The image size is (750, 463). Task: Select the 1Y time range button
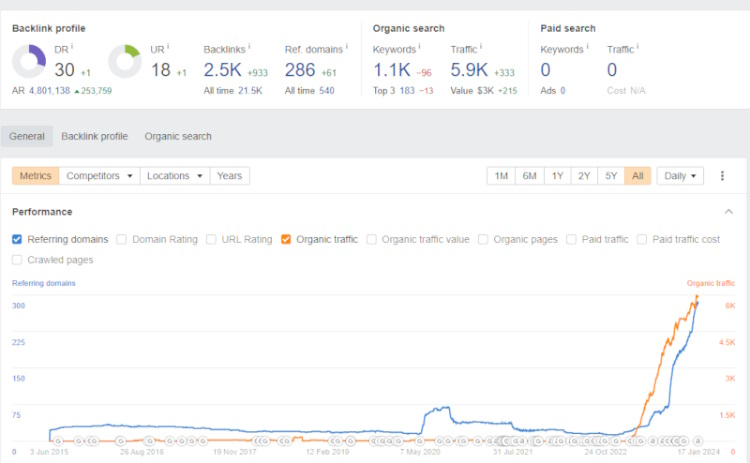tap(557, 176)
